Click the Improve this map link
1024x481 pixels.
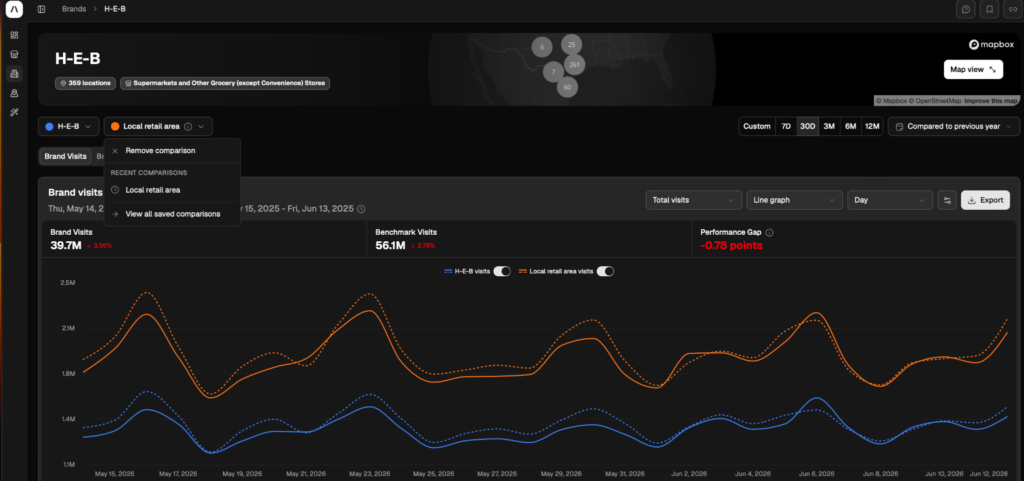click(x=991, y=101)
